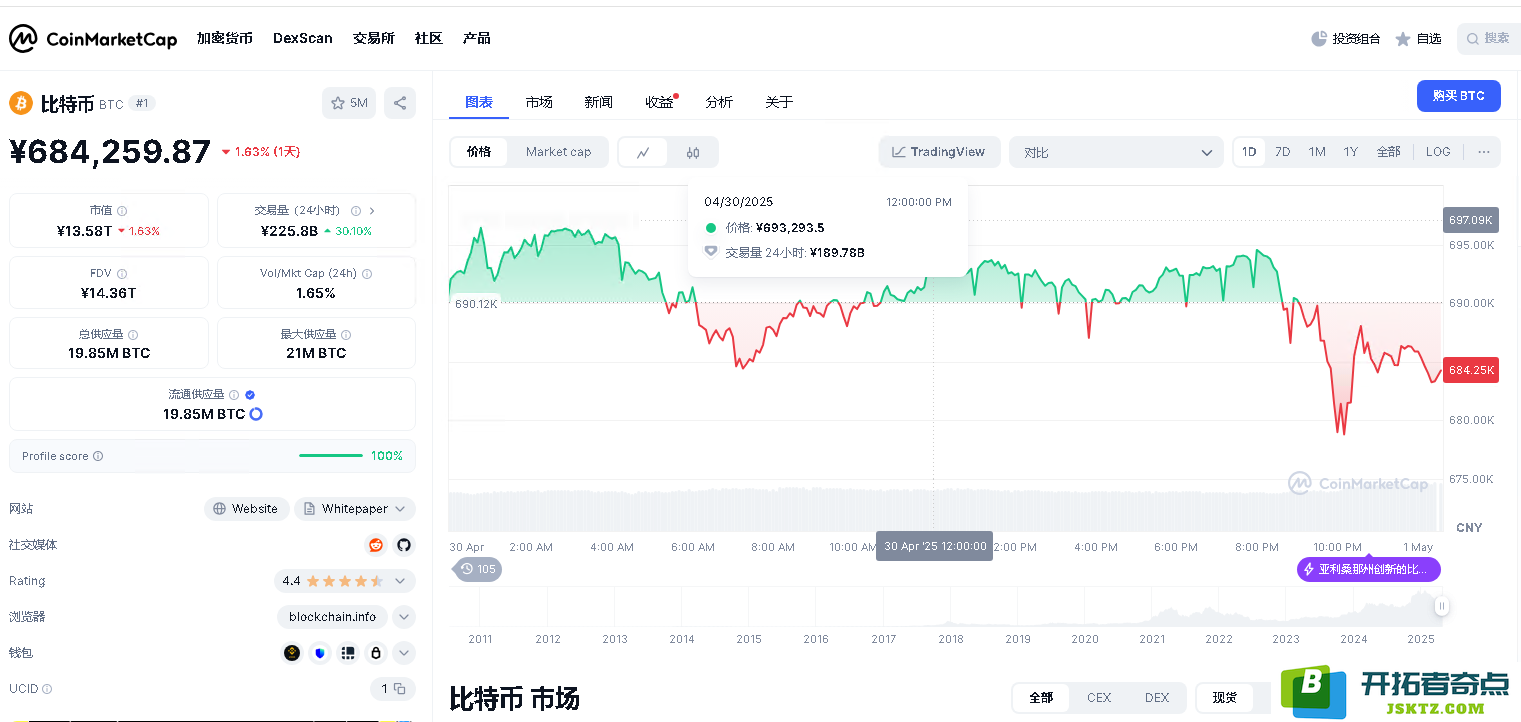Screen dimensions: 1521x722
Task: Switch to the 收益 tab
Action: pos(659,102)
